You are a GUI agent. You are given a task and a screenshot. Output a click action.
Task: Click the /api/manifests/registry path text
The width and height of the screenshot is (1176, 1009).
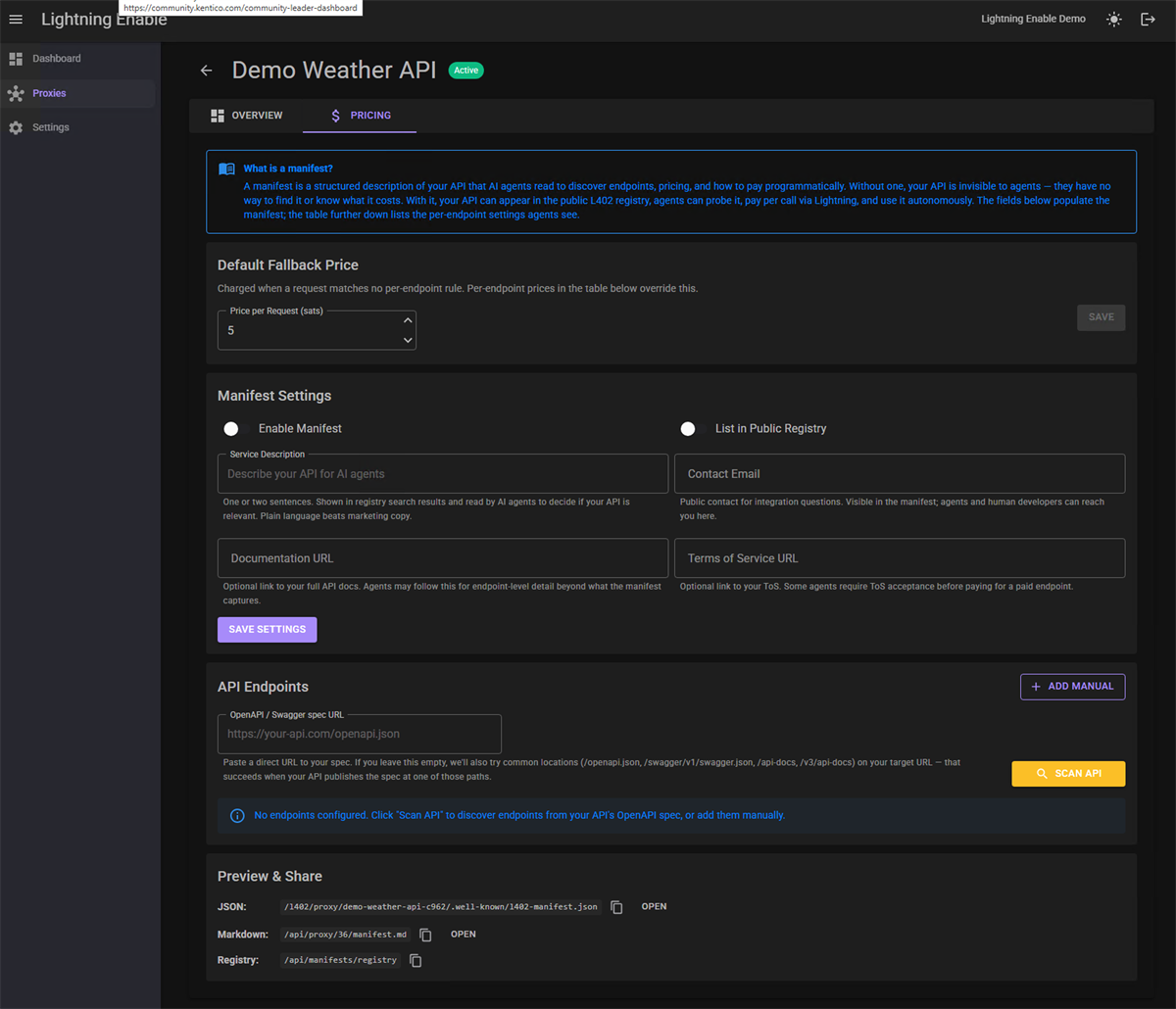[x=341, y=961]
